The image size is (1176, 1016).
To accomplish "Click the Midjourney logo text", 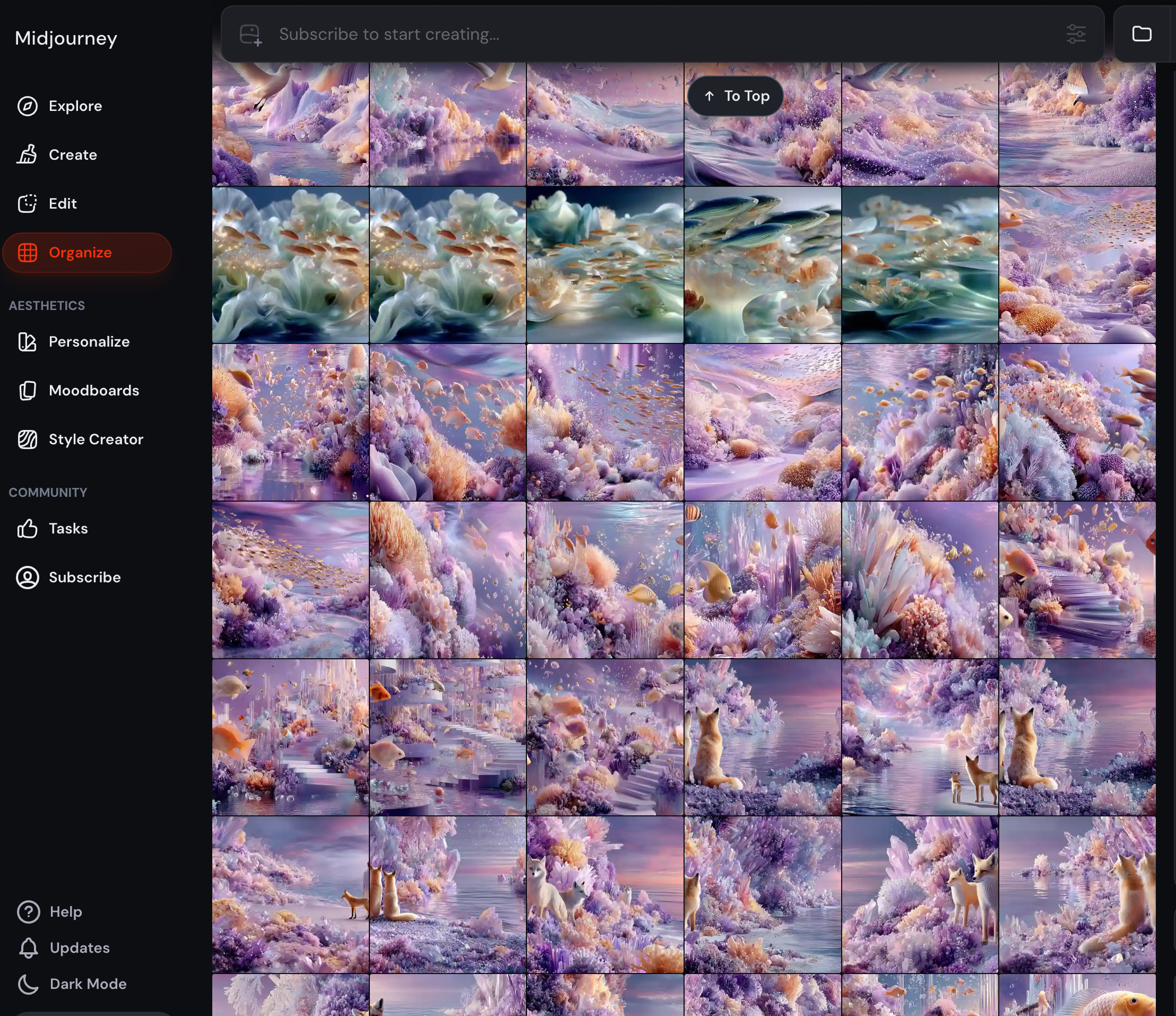I will click(66, 38).
